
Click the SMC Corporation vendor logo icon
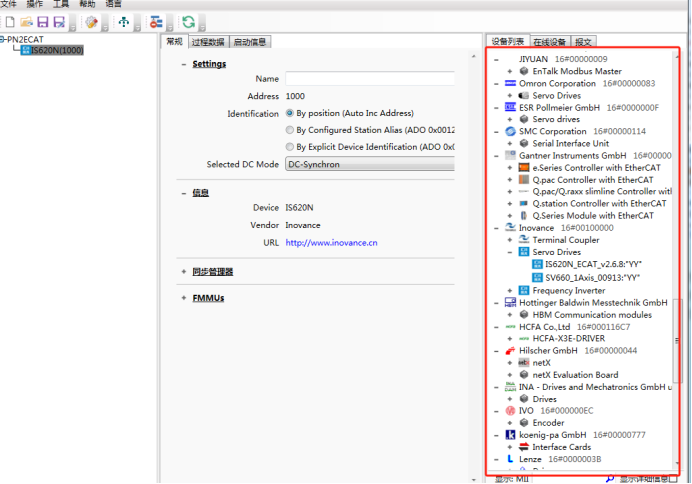coord(510,131)
